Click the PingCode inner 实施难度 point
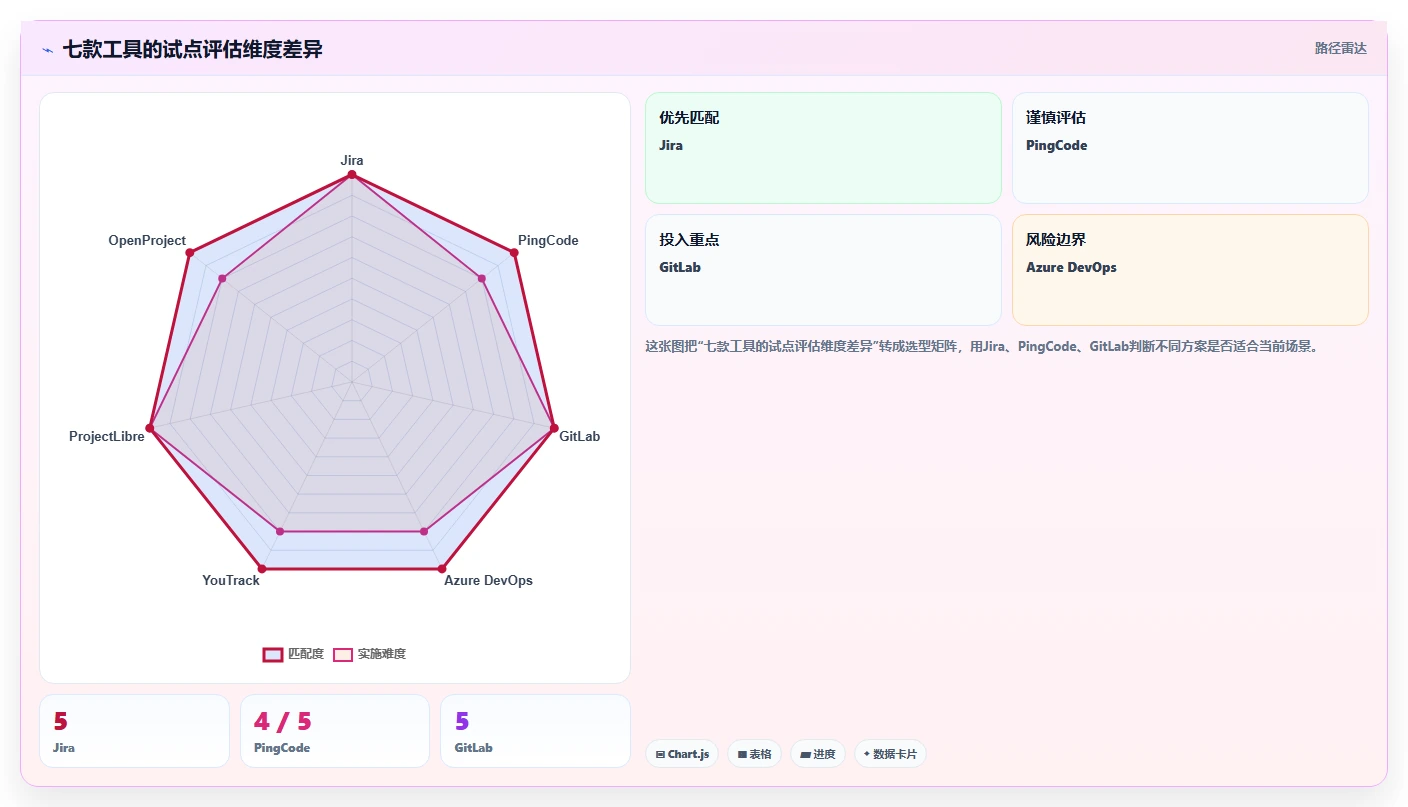This screenshot has width=1408, height=807. (482, 279)
